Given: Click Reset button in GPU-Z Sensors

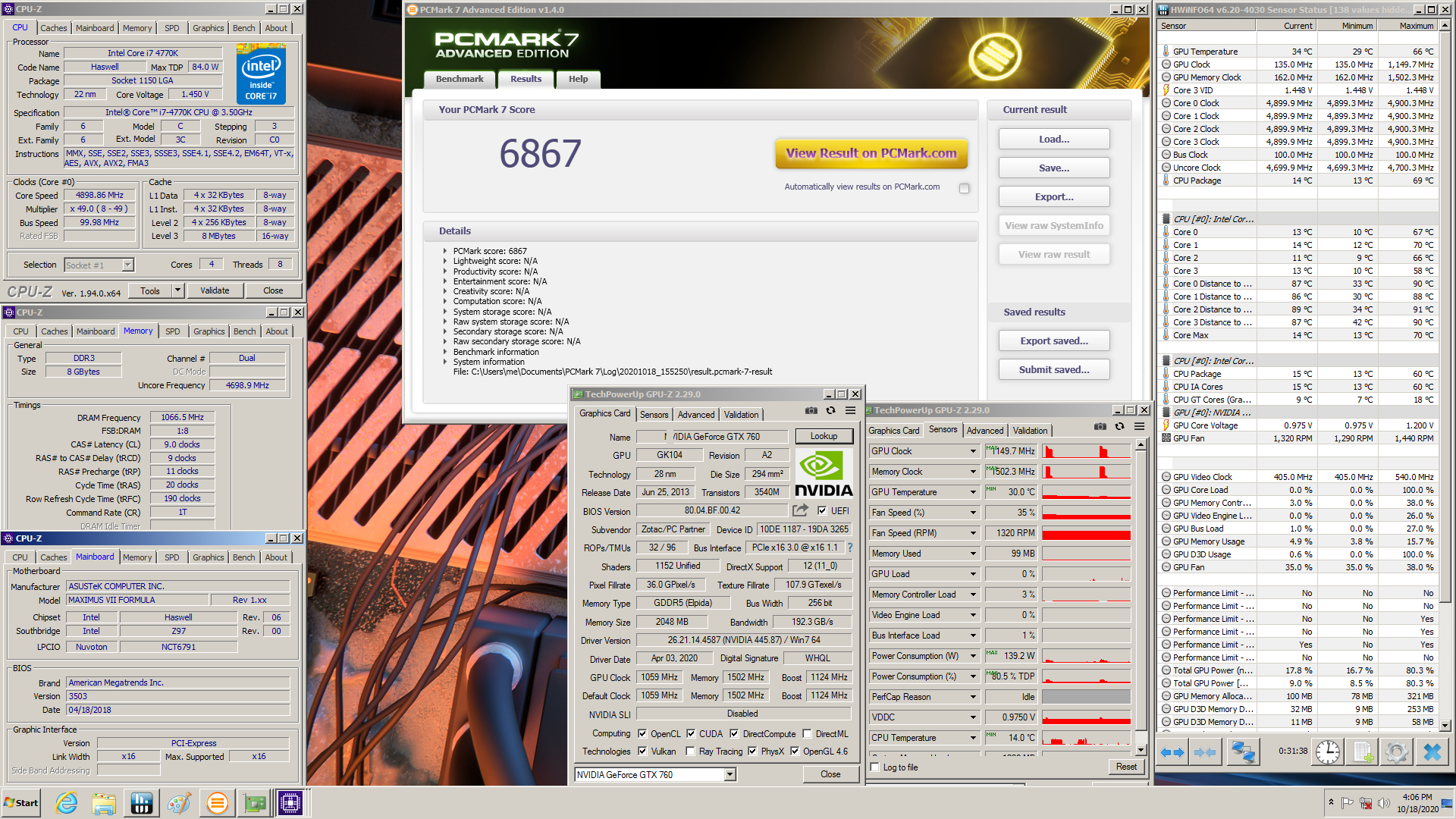Looking at the screenshot, I should click(x=1126, y=767).
